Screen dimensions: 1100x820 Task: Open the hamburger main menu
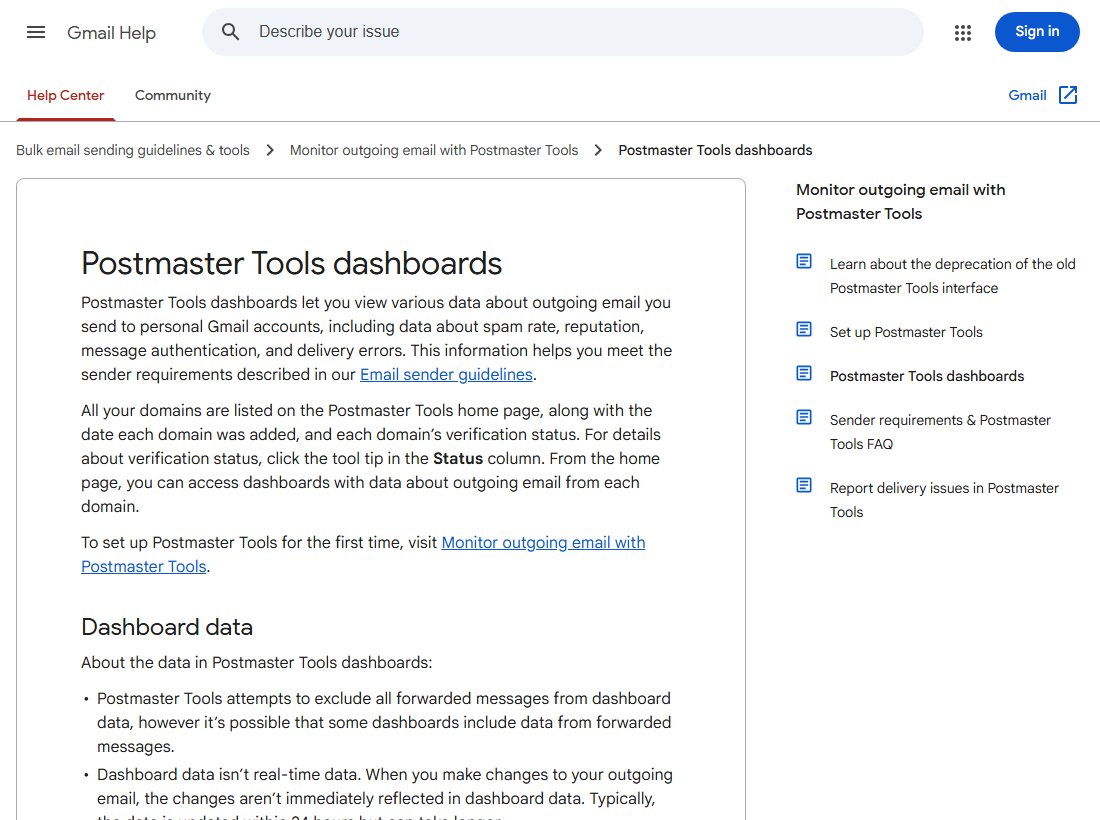click(x=36, y=32)
